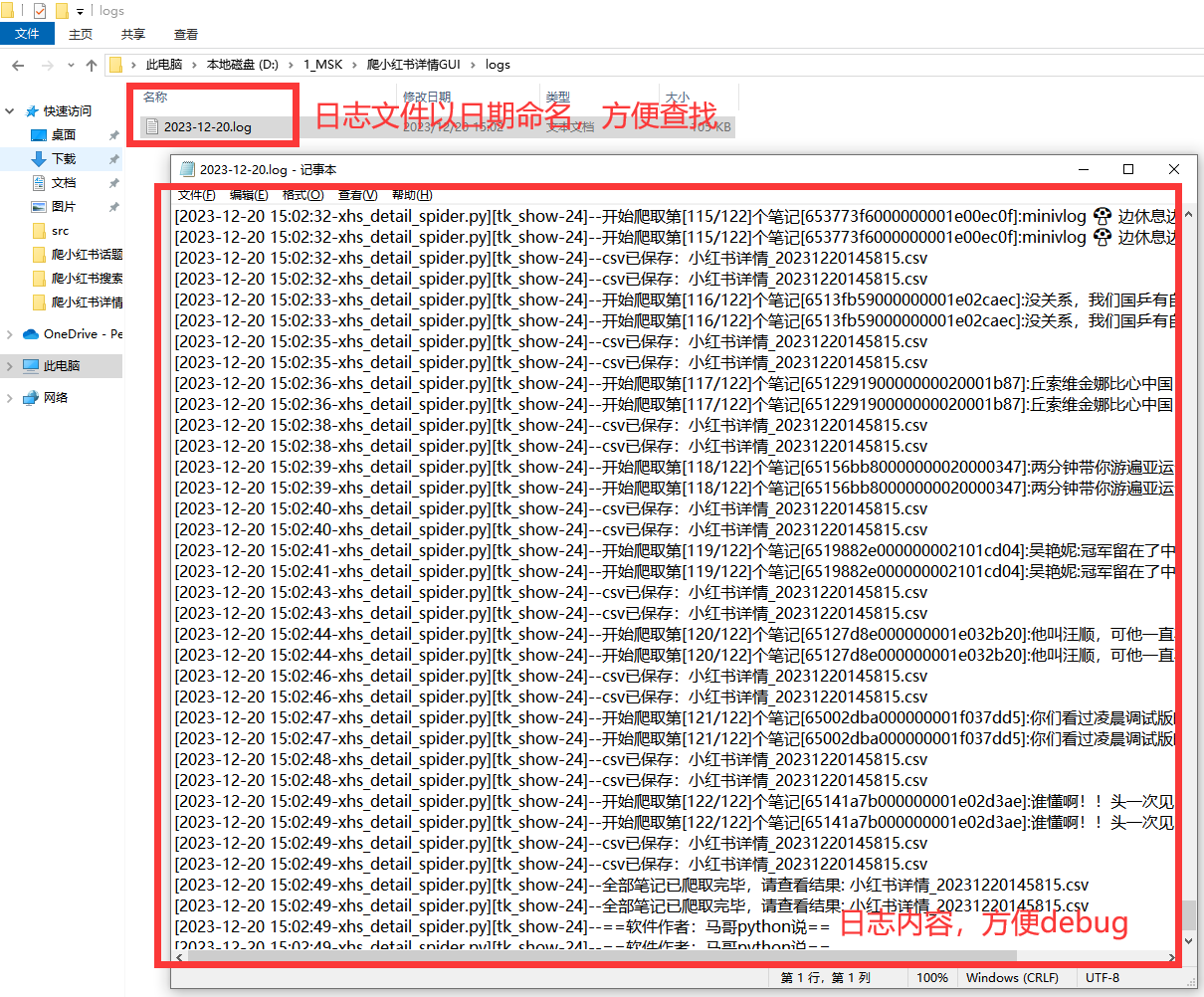Open 桌面 in quick access

64,135
